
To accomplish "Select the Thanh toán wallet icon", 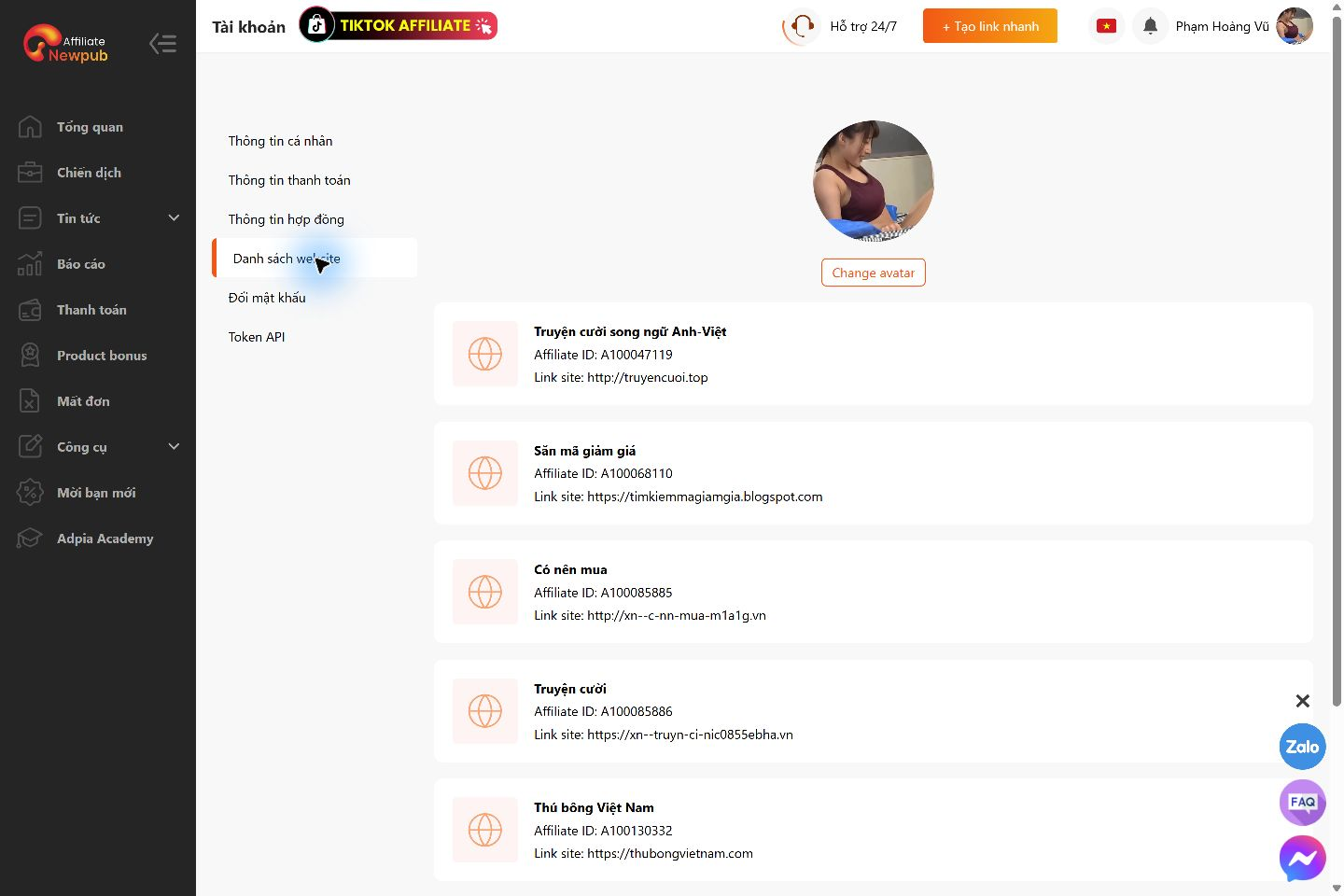I will coord(30,310).
